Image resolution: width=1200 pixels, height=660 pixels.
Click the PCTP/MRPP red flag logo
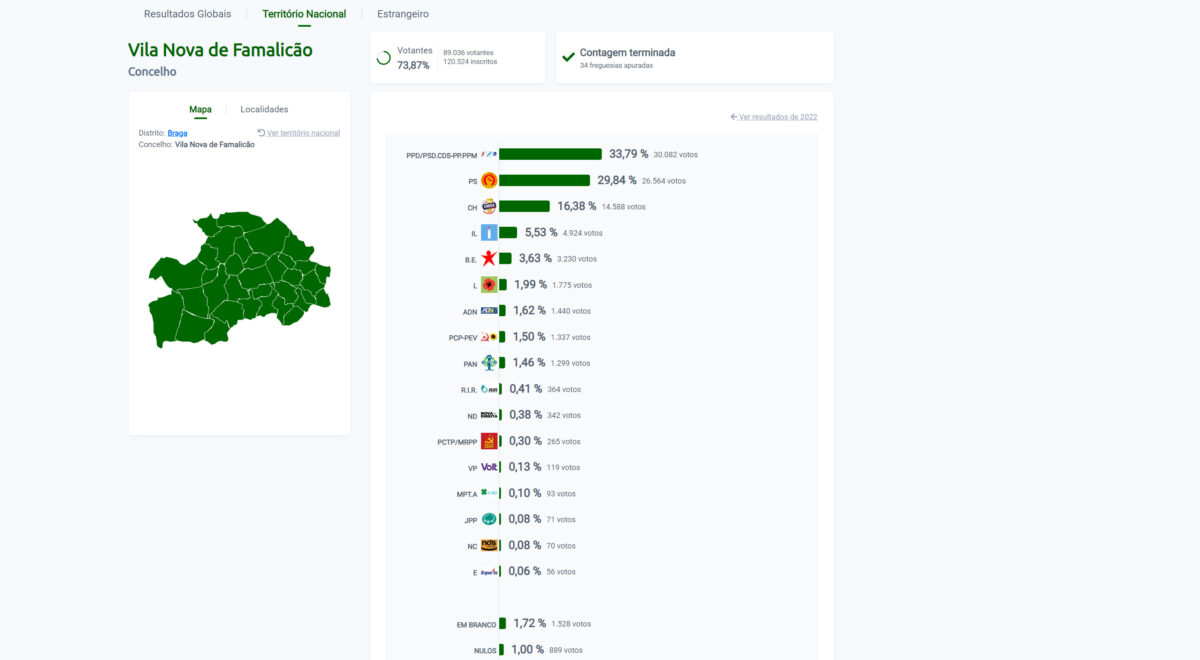(489, 441)
